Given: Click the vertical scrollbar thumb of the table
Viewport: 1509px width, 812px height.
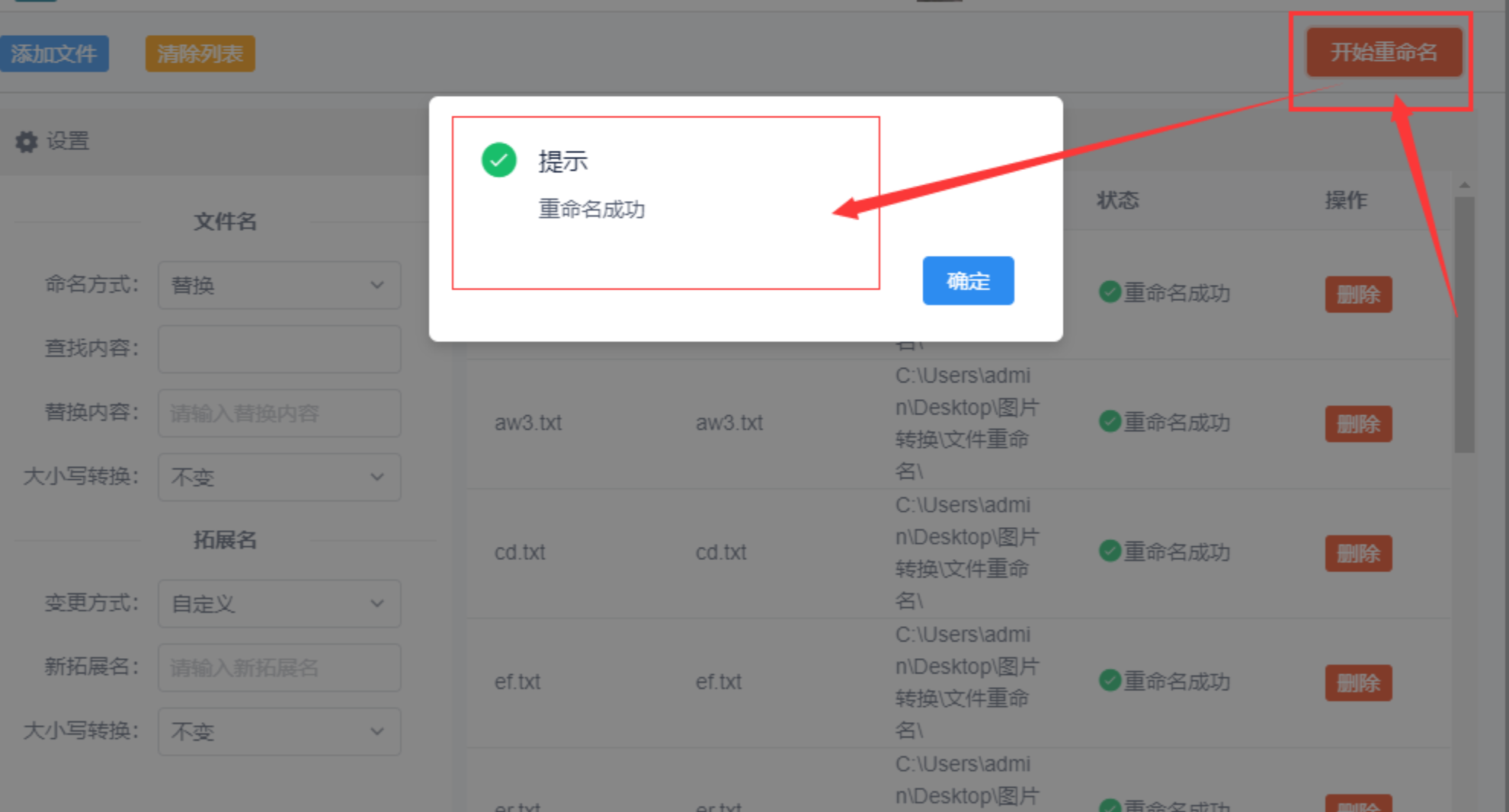Looking at the screenshot, I should point(1464,324).
